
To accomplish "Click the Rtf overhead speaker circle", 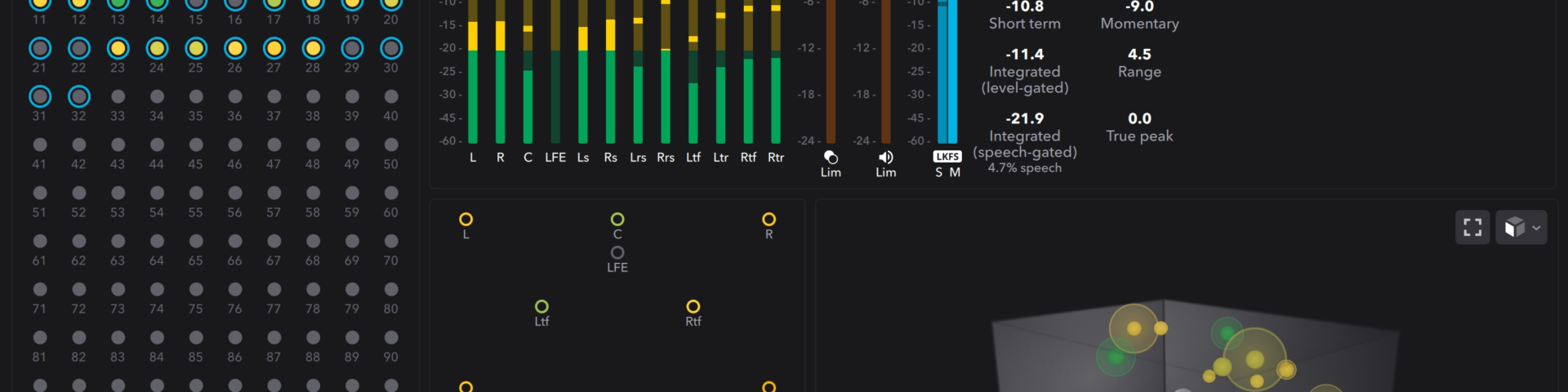I will pyautogui.click(x=693, y=306).
